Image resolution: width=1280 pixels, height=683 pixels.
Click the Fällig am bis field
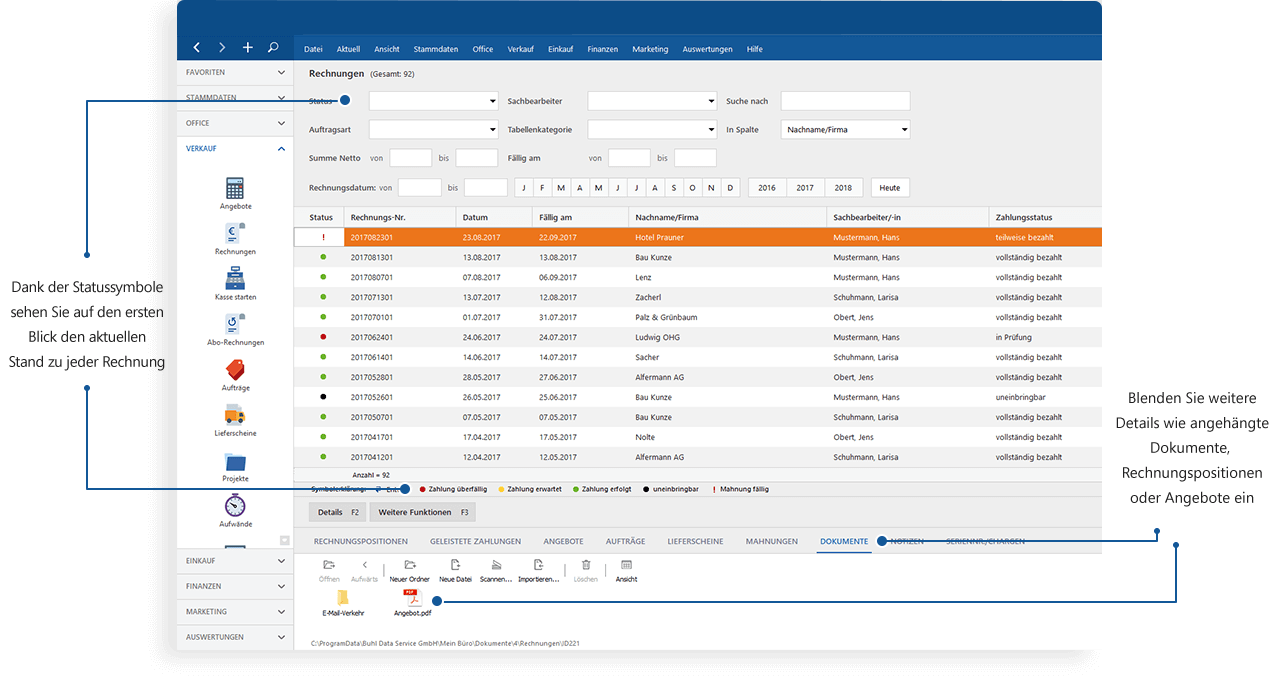coord(695,158)
